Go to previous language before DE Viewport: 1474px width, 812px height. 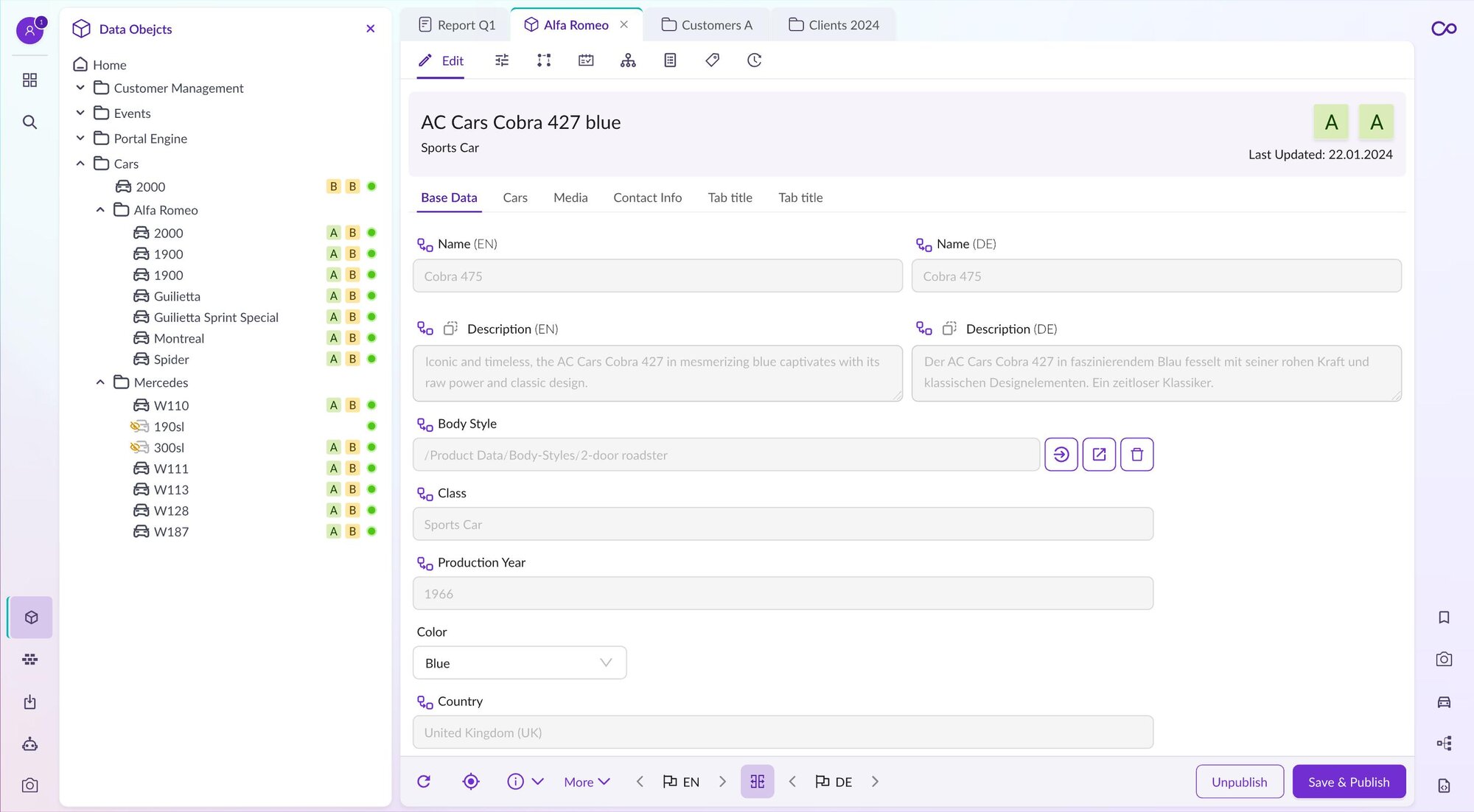click(792, 782)
